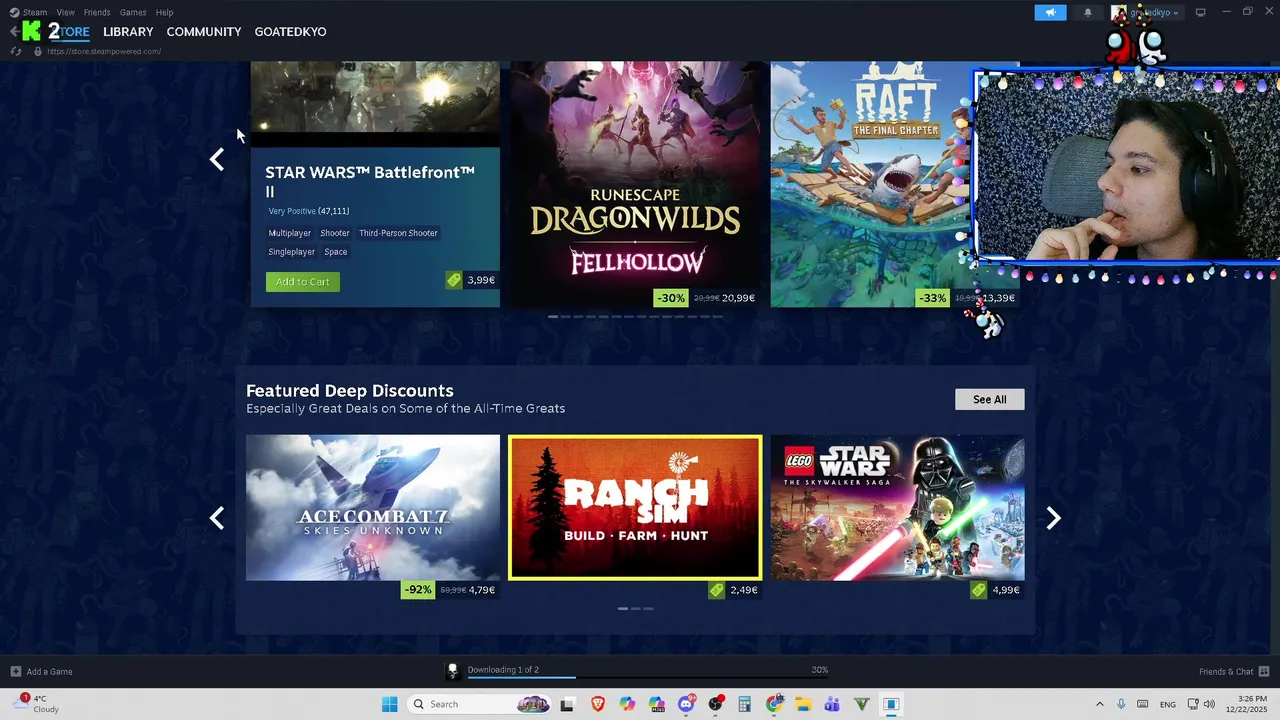The image size is (1280, 720).
Task: Click Add a Game
Action: (x=41, y=671)
